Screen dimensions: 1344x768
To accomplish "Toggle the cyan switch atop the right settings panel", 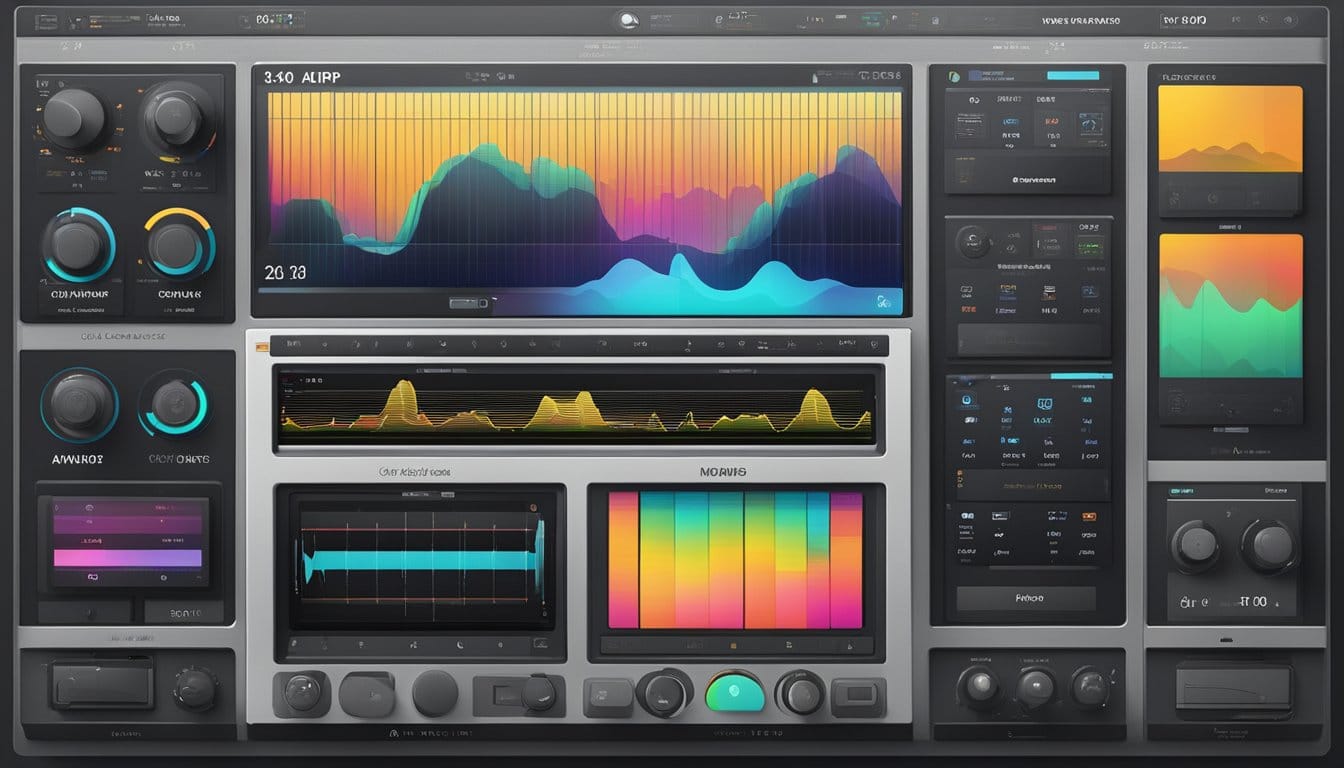I will pos(1072,73).
